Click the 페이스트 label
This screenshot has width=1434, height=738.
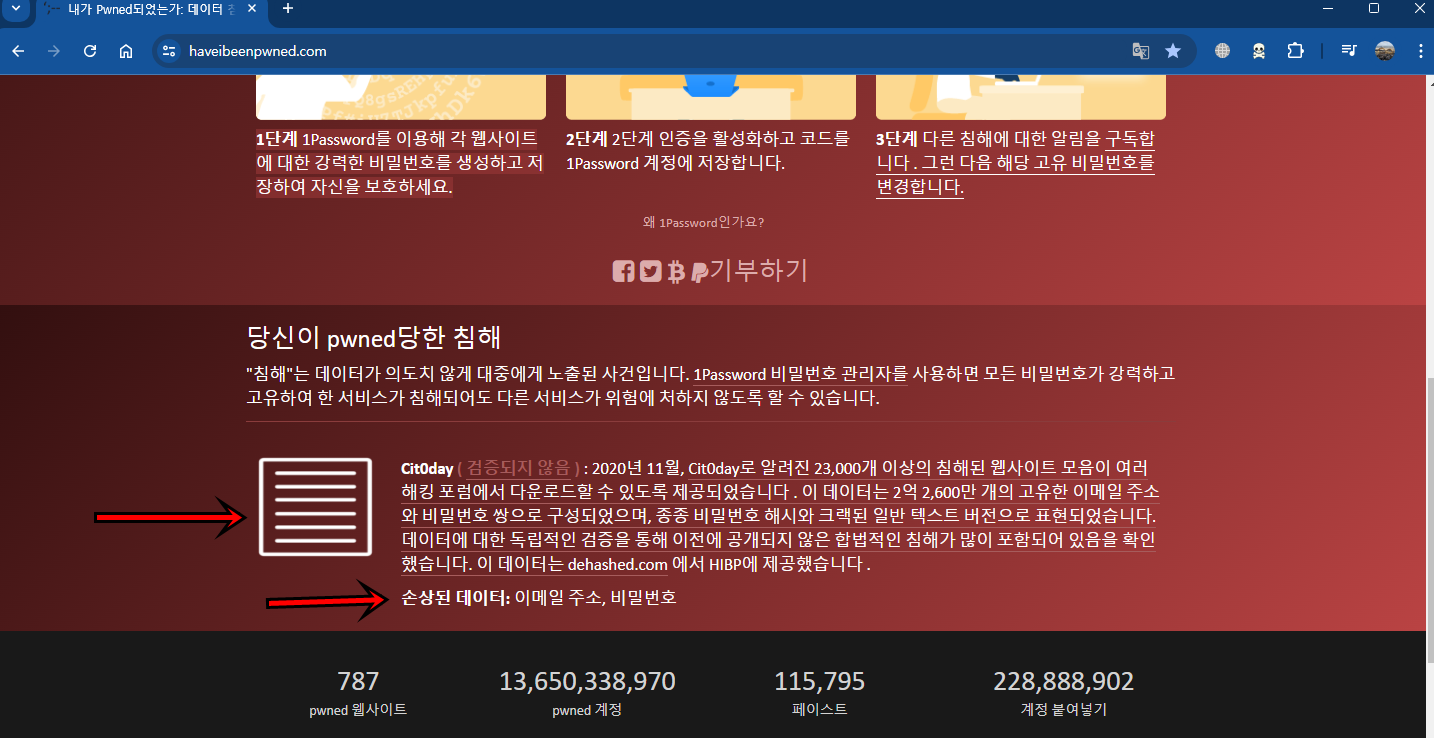pos(820,710)
